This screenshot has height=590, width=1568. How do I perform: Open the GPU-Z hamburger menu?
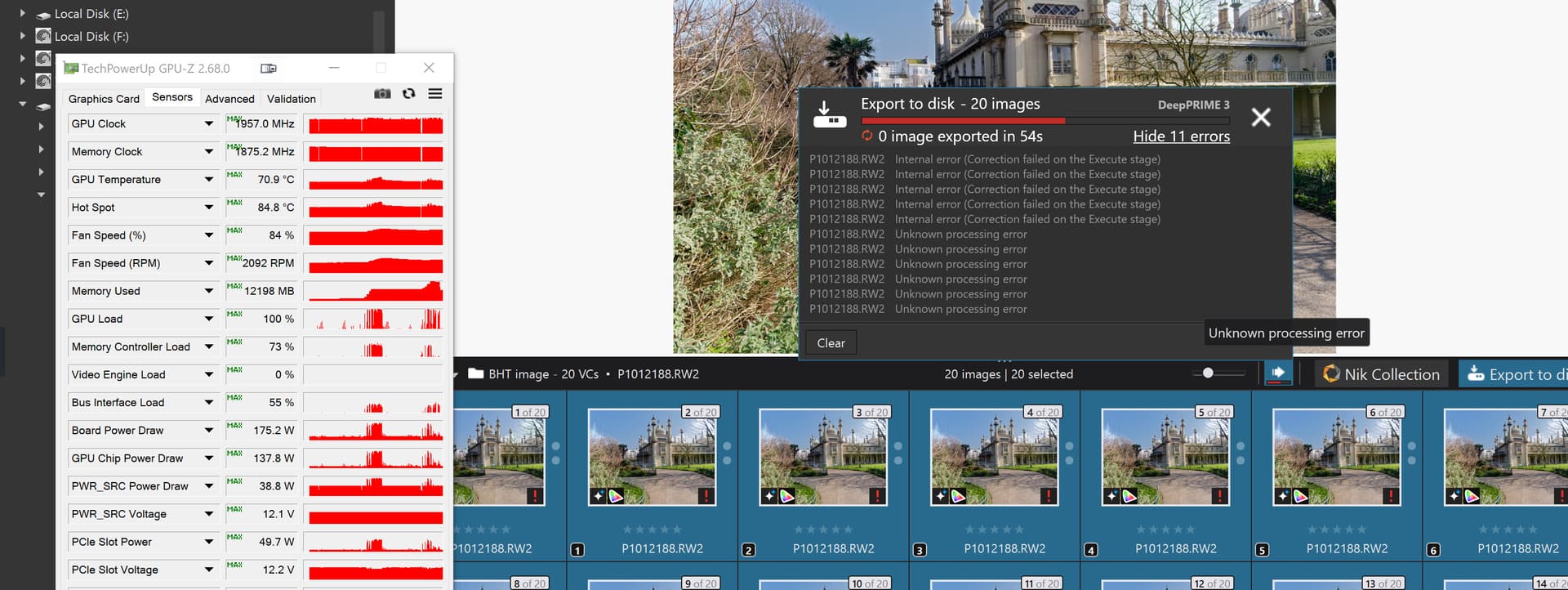[x=435, y=94]
